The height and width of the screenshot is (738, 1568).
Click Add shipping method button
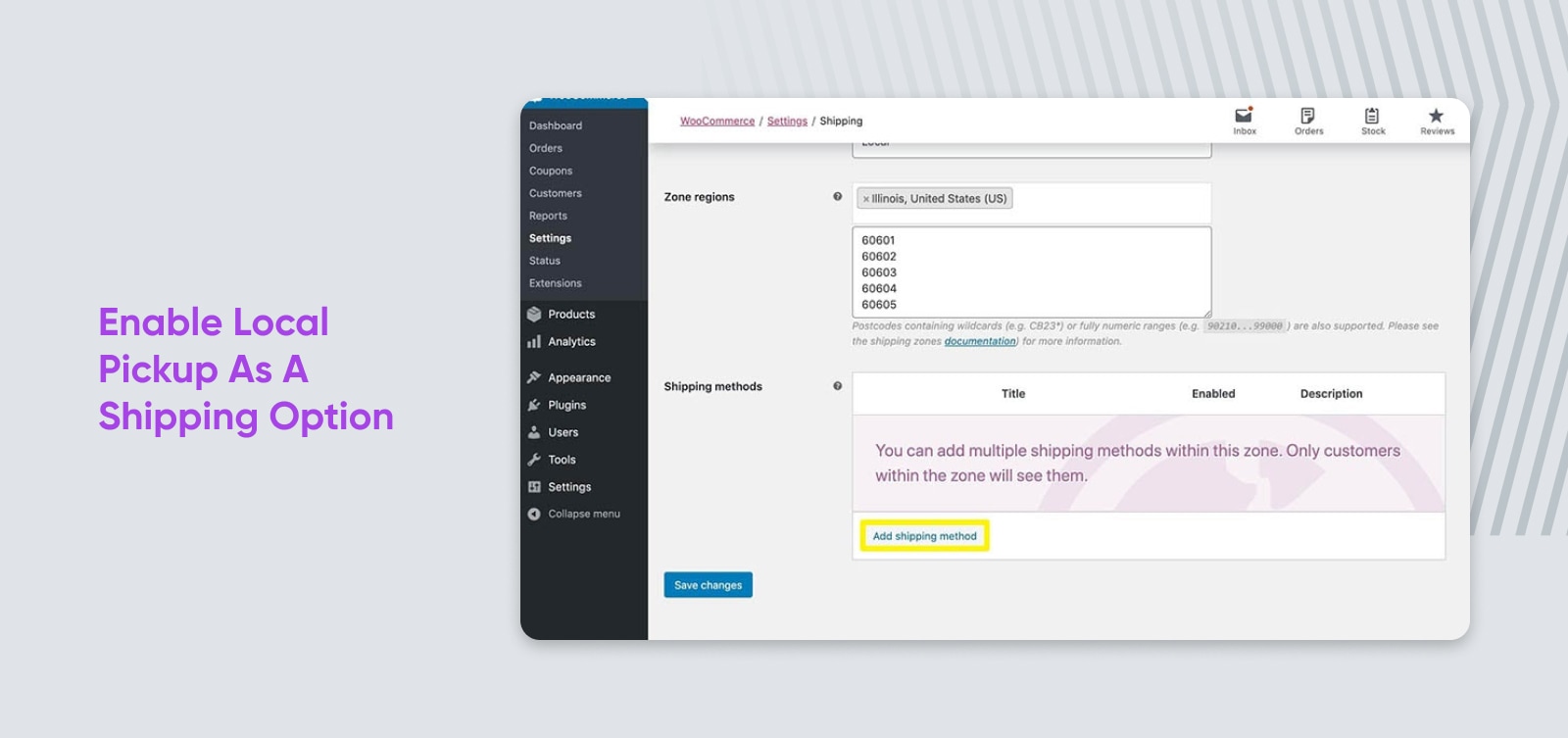[x=924, y=536]
